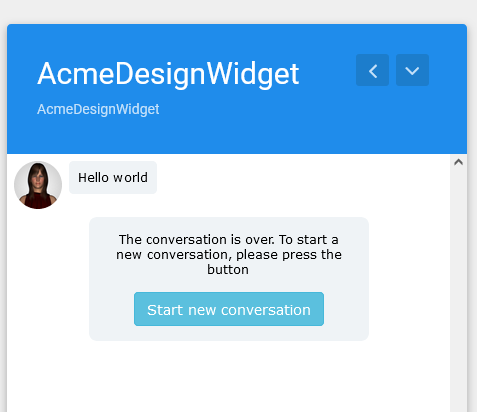477x412 pixels.
Task: Click the word "Hello" in the chat bubble
Action: coord(93,178)
